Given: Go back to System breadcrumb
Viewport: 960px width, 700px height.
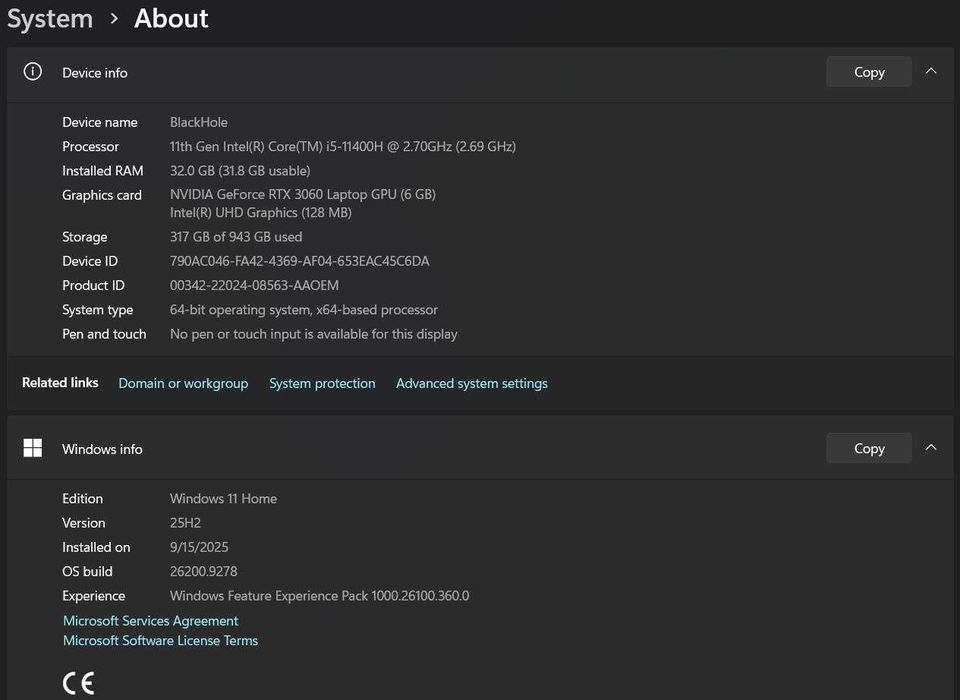Looking at the screenshot, I should click(x=50, y=18).
